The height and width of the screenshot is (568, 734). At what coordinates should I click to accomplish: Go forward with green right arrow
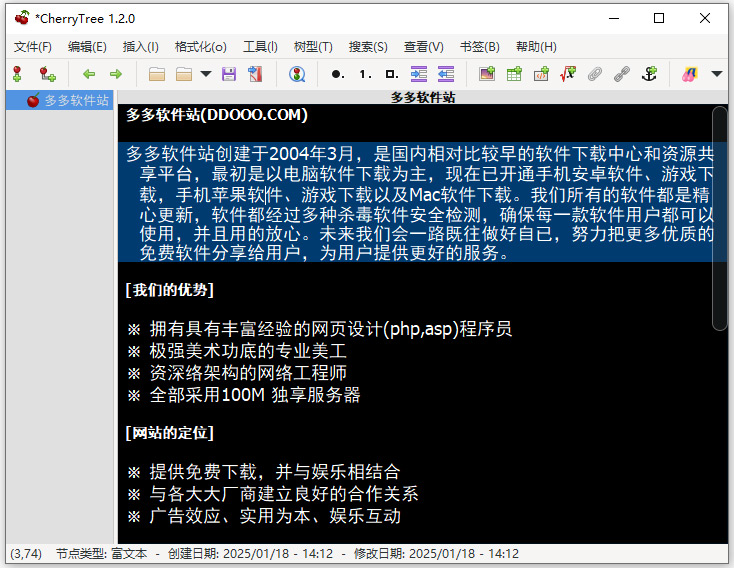pyautogui.click(x=116, y=74)
